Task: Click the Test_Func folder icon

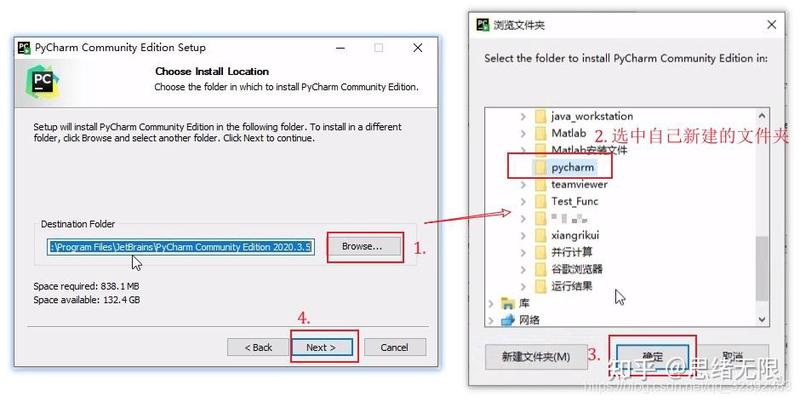Action: [x=540, y=202]
